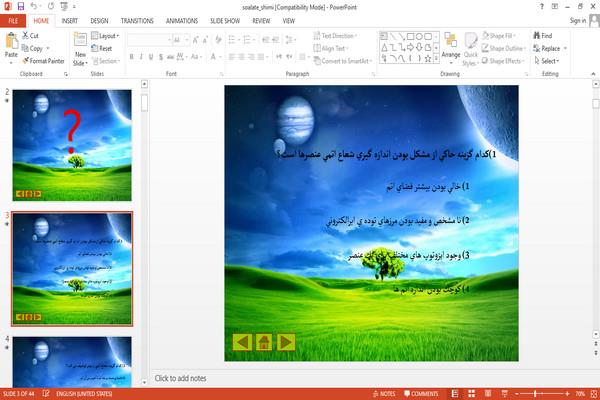Toggle Italic formatting
Image resolution: width=600 pixels, height=400 pixels.
[x=141, y=57]
